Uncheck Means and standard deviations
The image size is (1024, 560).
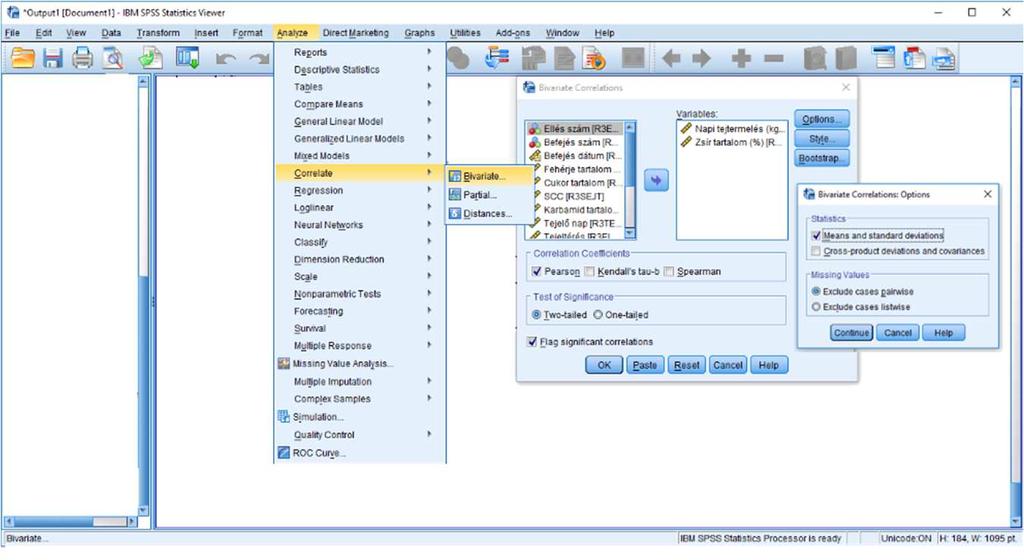click(x=816, y=236)
